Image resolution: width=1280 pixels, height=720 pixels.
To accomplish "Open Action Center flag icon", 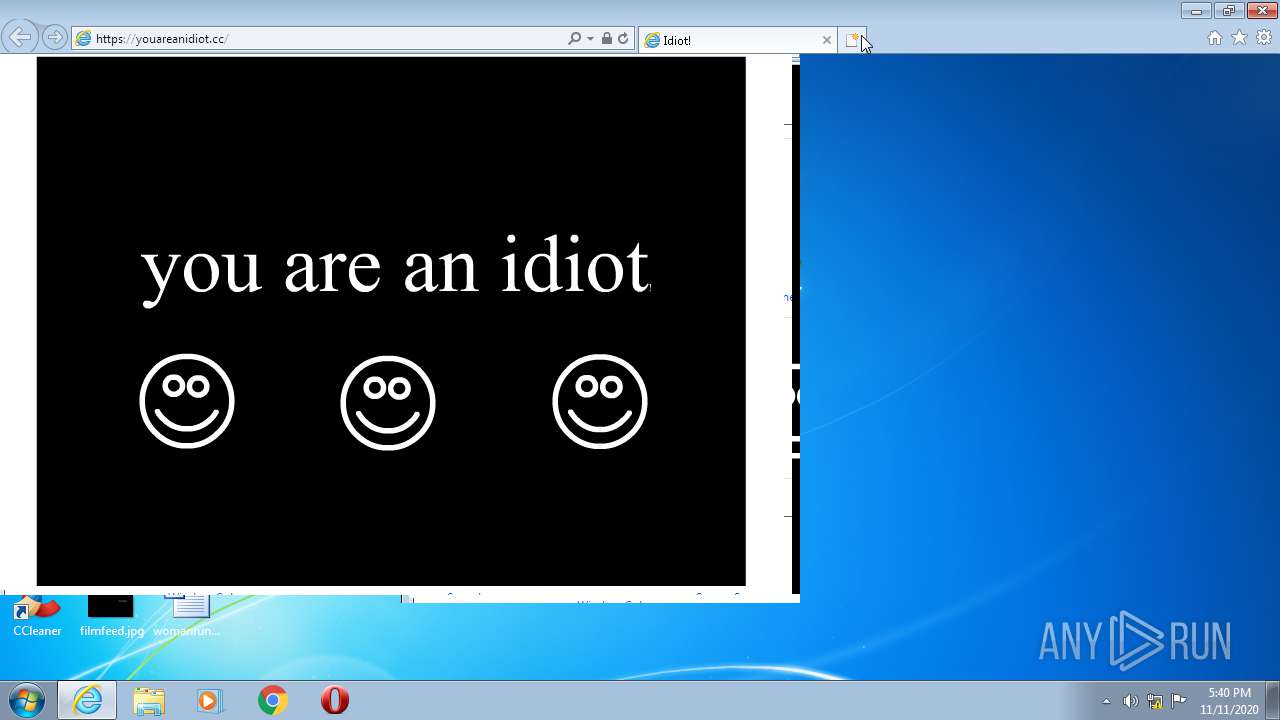I will click(1179, 701).
